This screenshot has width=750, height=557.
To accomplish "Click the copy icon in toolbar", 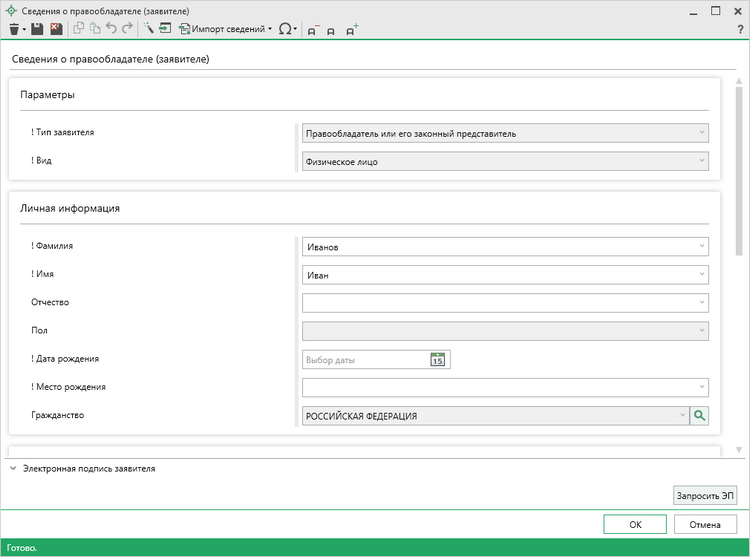I will click(x=78, y=29).
